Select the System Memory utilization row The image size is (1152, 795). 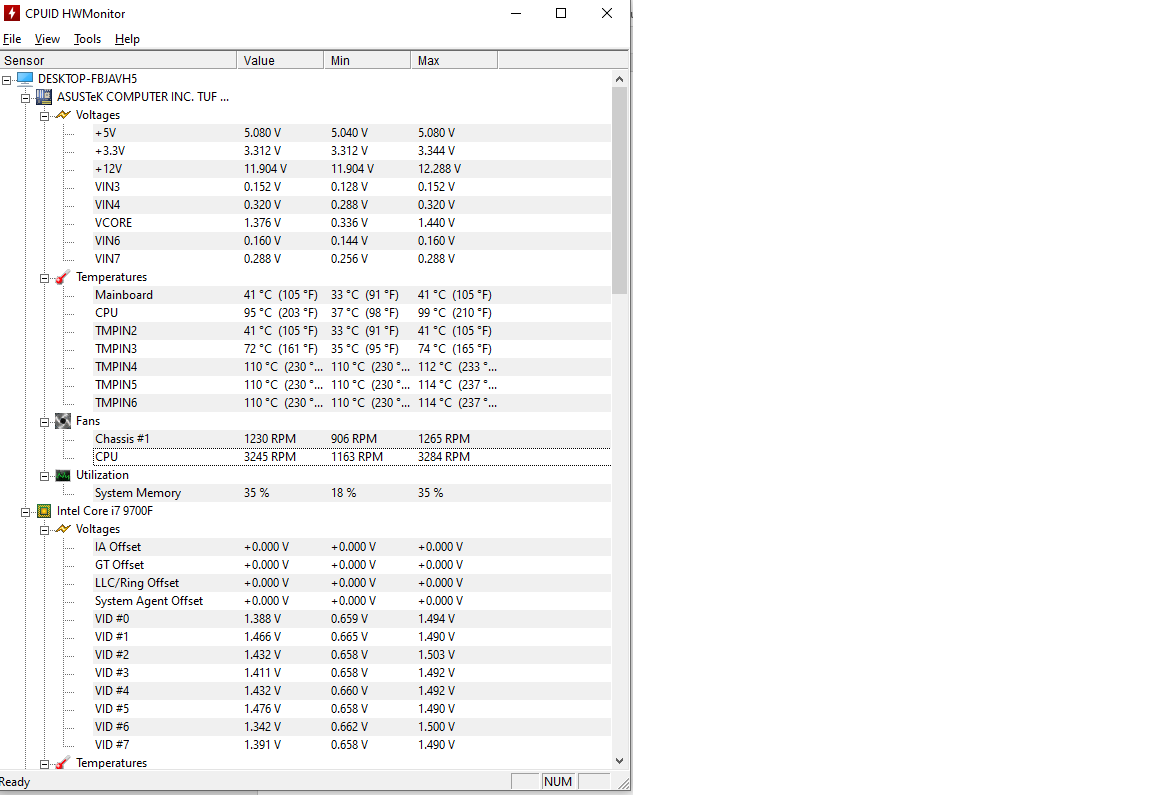351,493
